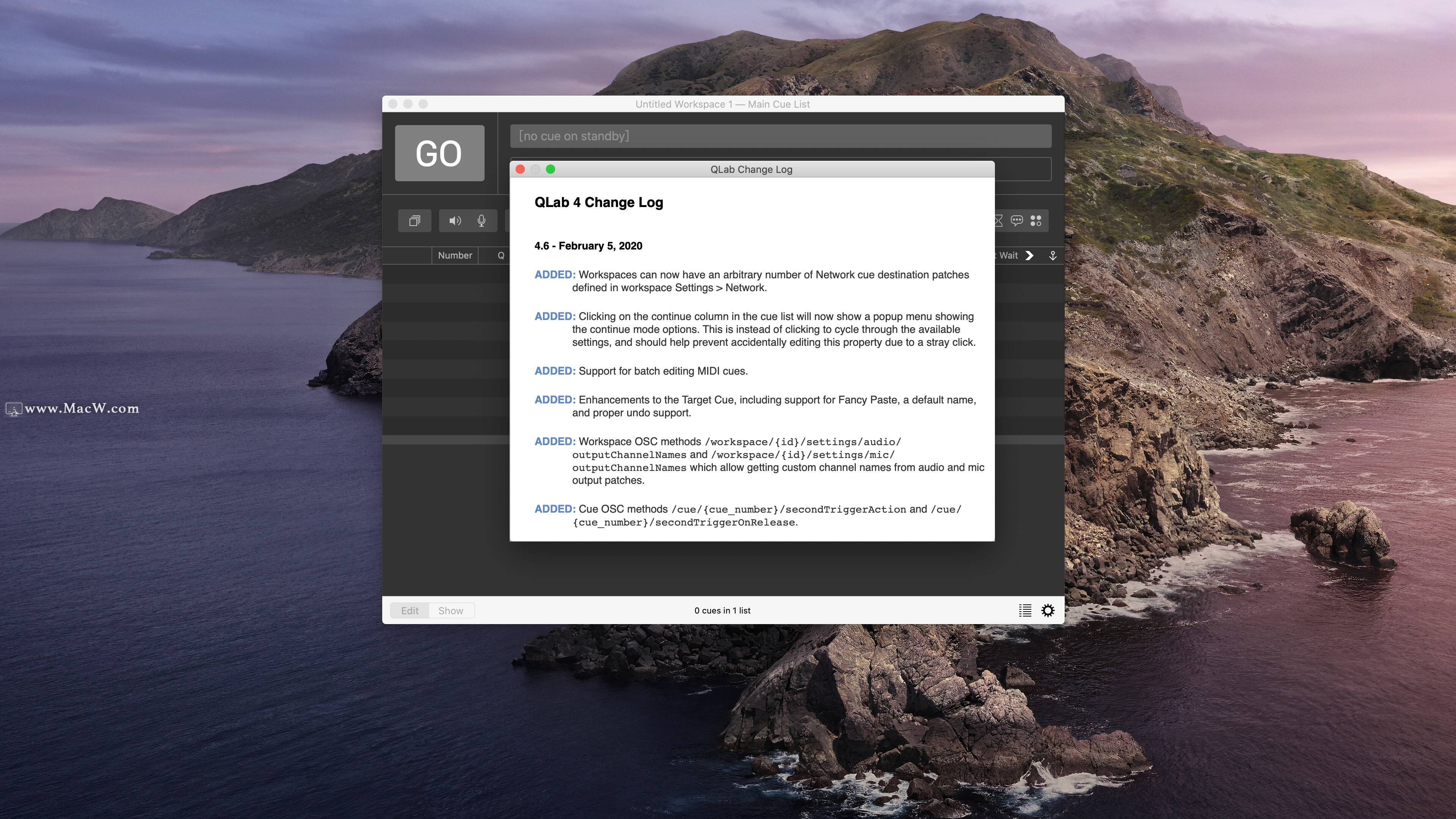Viewport: 1456px width, 819px height.
Task: Add a Script cue with the four-dots icon
Action: coord(1036,220)
